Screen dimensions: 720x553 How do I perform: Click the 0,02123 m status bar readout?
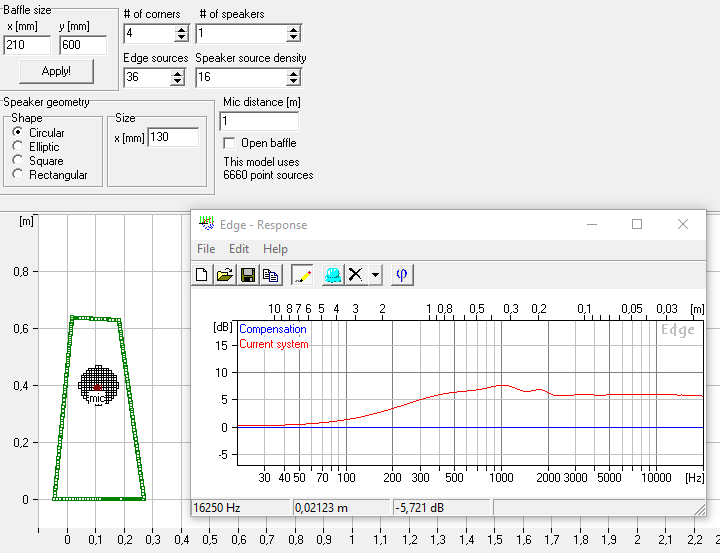click(x=341, y=508)
